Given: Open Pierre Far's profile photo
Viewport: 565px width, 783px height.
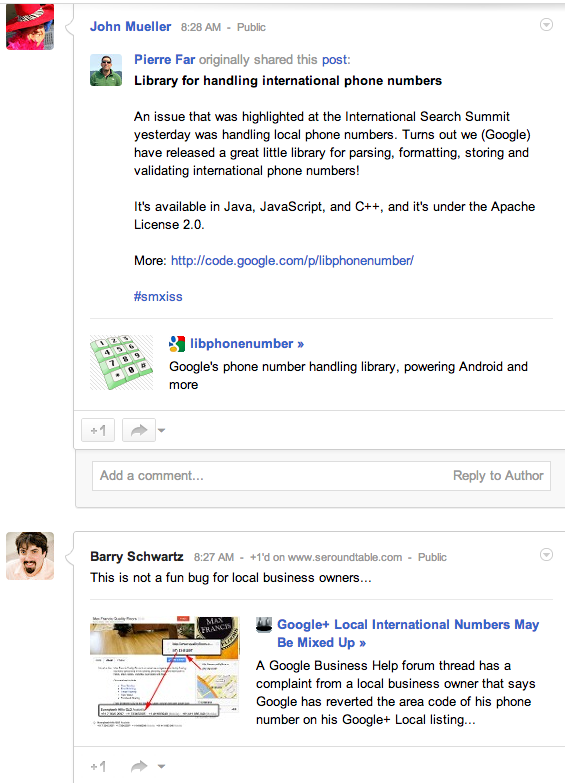Looking at the screenshot, I should 106,70.
